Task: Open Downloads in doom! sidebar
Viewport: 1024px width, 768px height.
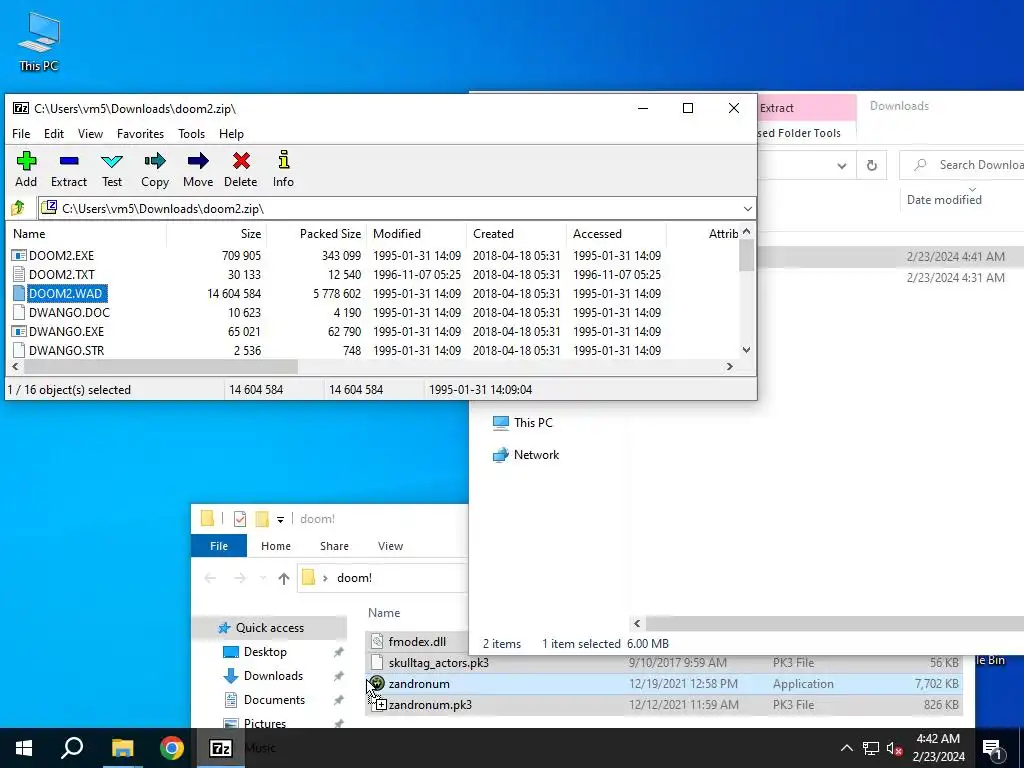Action: [x=273, y=676]
